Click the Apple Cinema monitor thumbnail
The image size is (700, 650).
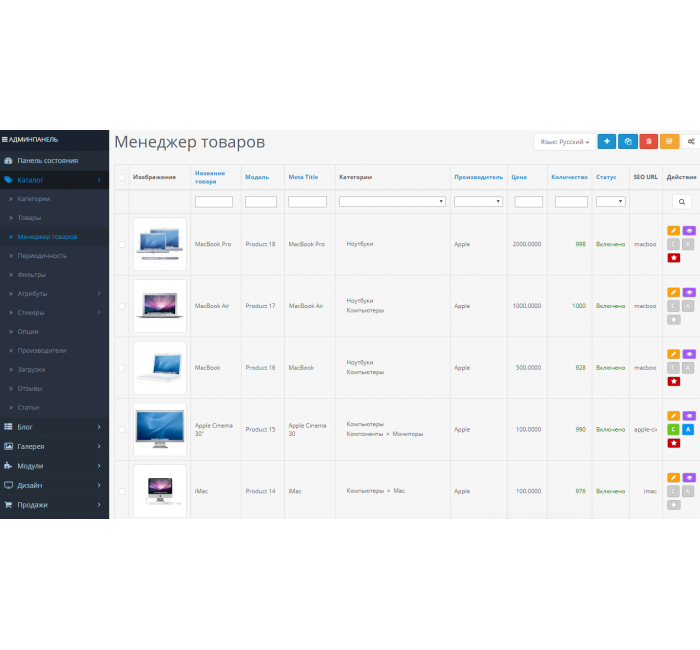pos(160,429)
